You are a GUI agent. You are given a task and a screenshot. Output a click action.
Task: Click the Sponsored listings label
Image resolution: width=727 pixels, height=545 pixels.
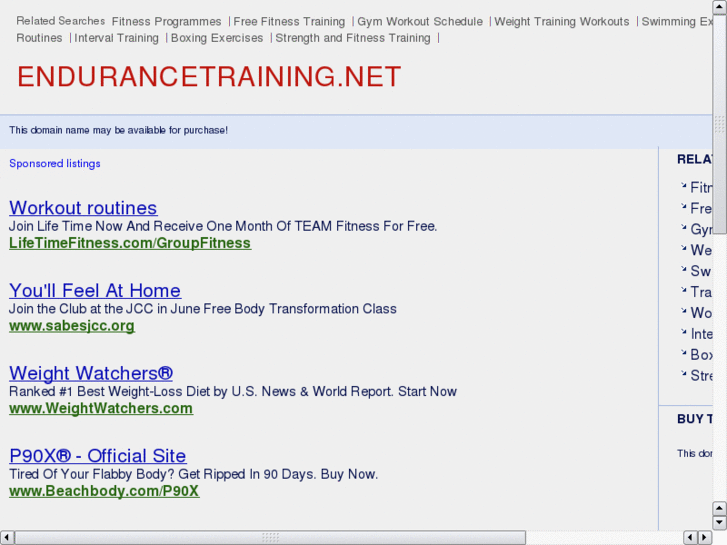click(x=55, y=164)
